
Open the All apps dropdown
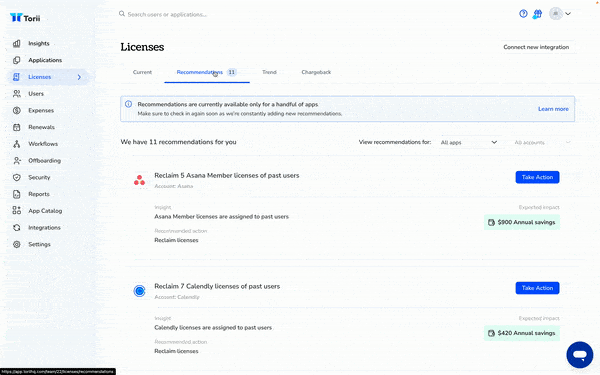[x=469, y=142]
